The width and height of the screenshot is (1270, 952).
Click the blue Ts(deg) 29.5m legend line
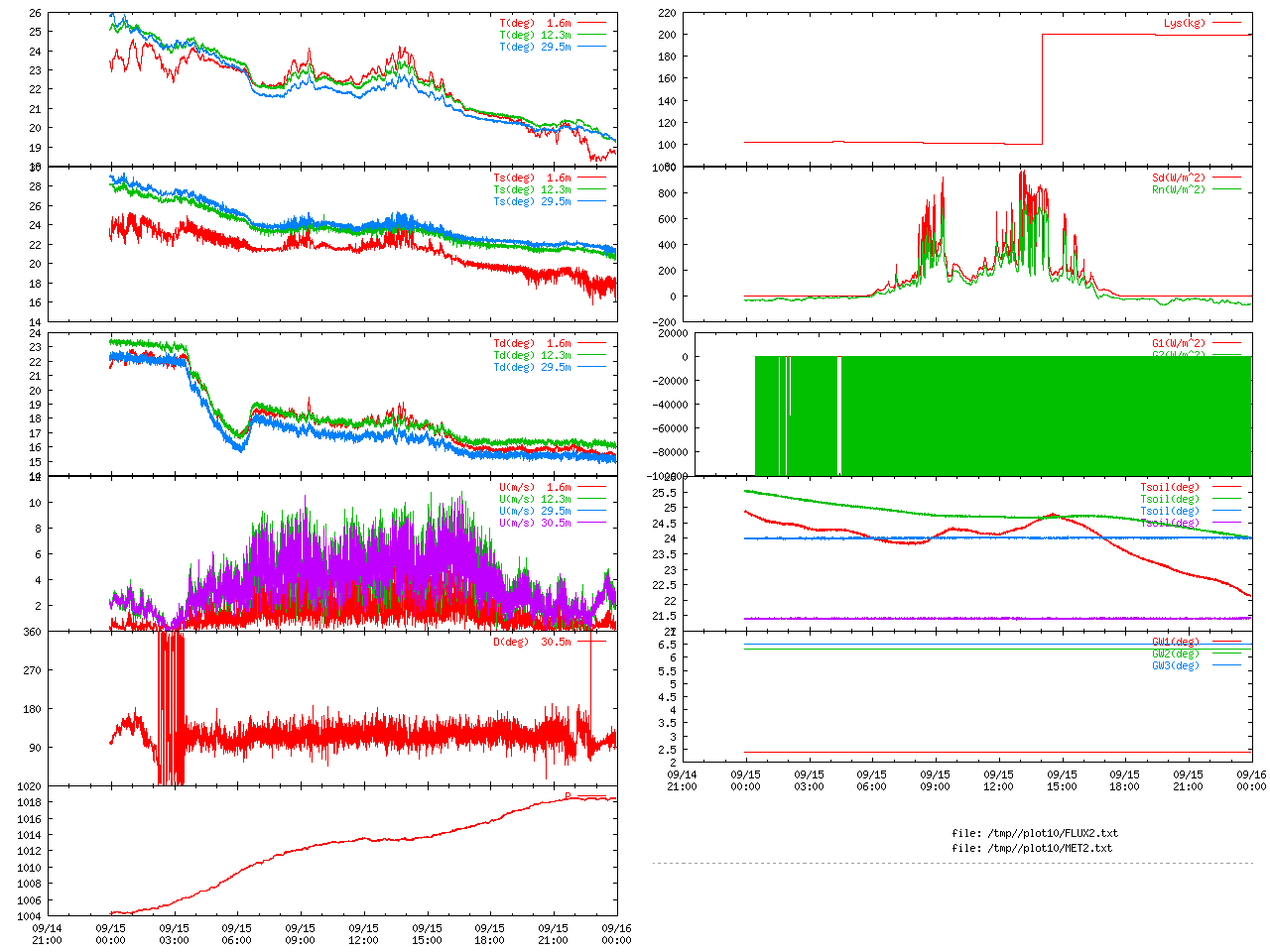[x=591, y=201]
